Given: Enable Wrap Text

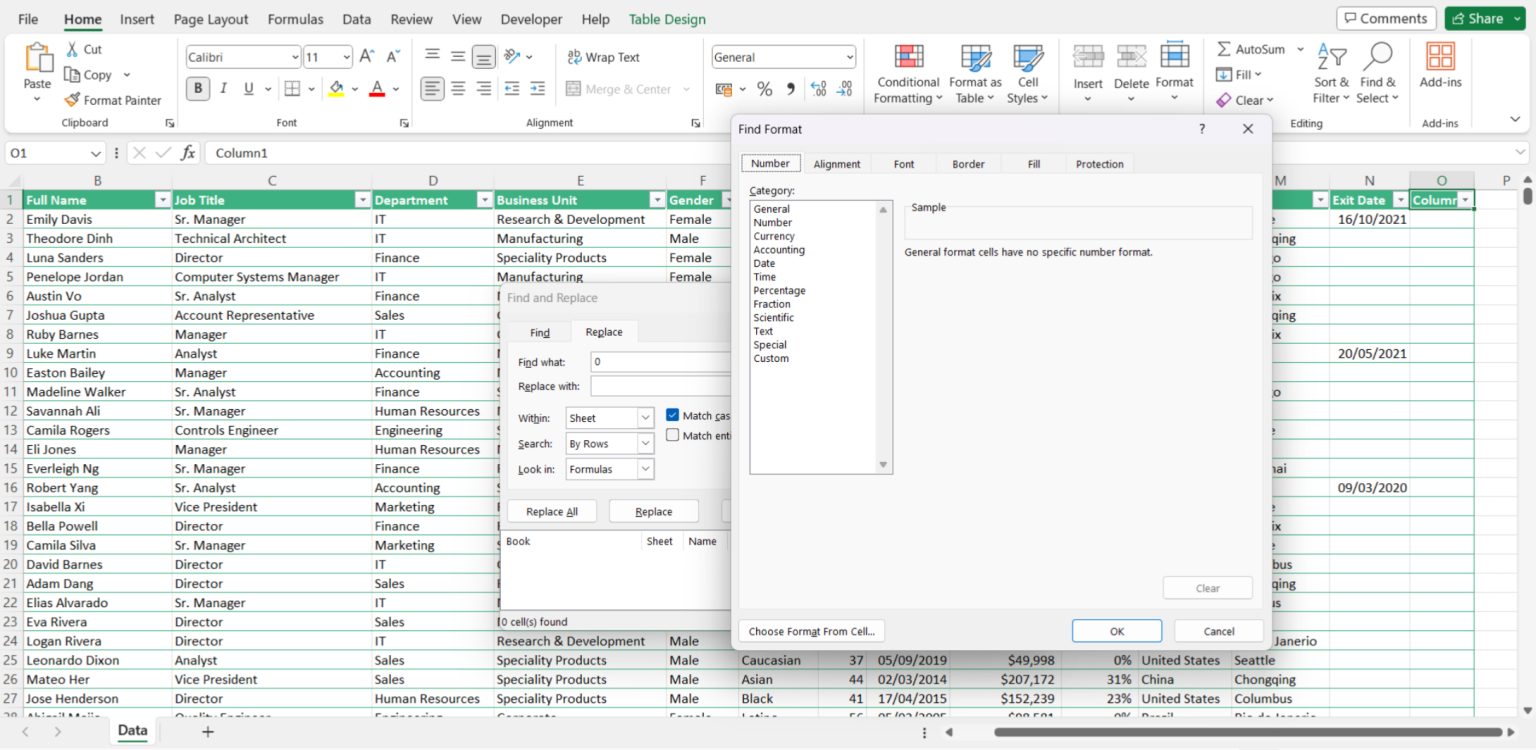Looking at the screenshot, I should click(x=602, y=57).
